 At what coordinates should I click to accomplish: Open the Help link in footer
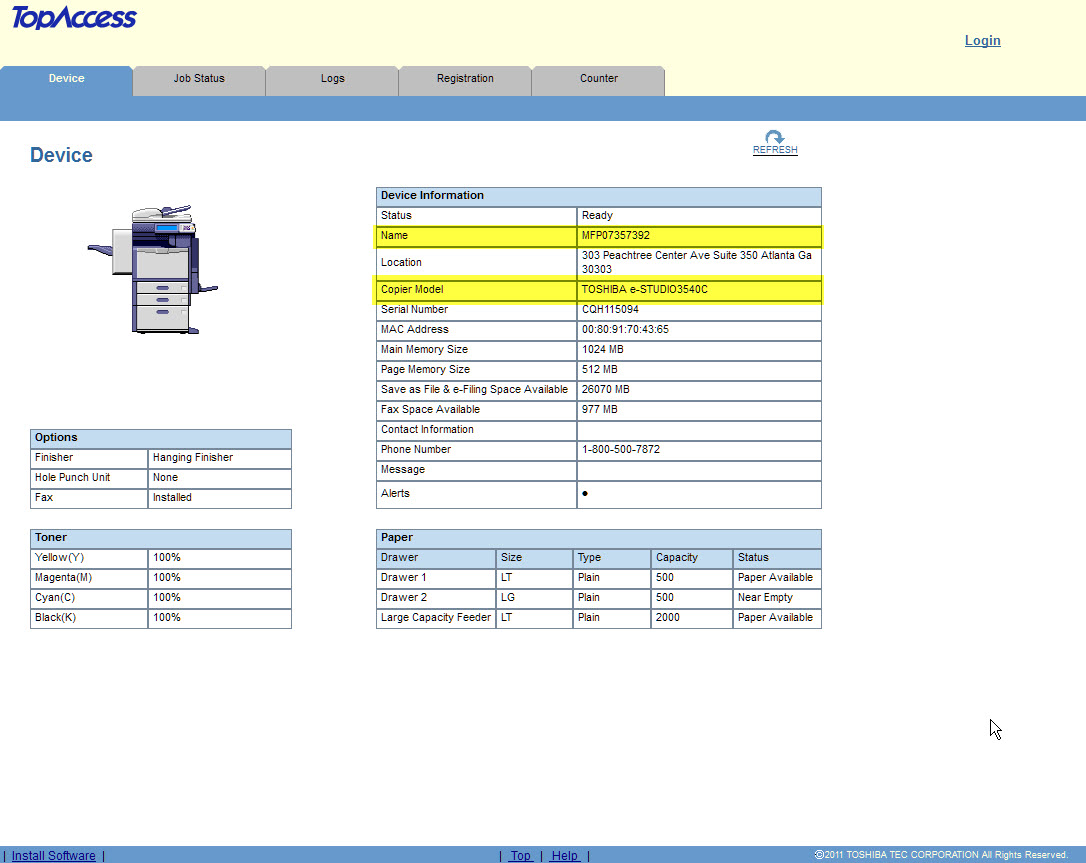[x=565, y=856]
